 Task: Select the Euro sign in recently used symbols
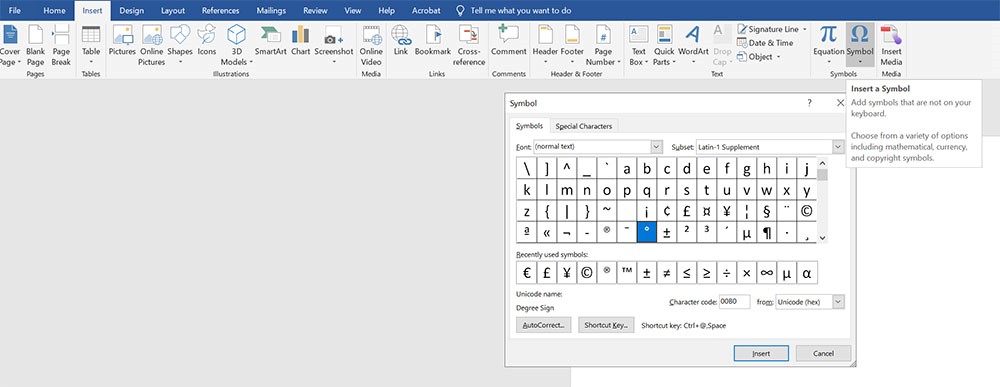coord(526,272)
